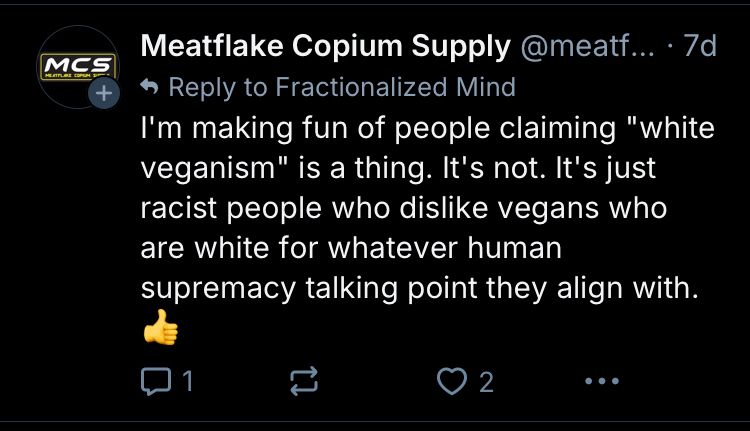Click the Reply to Fractionalized Mind label
Image resolution: width=750 pixels, height=431 pixels.
click(342, 87)
